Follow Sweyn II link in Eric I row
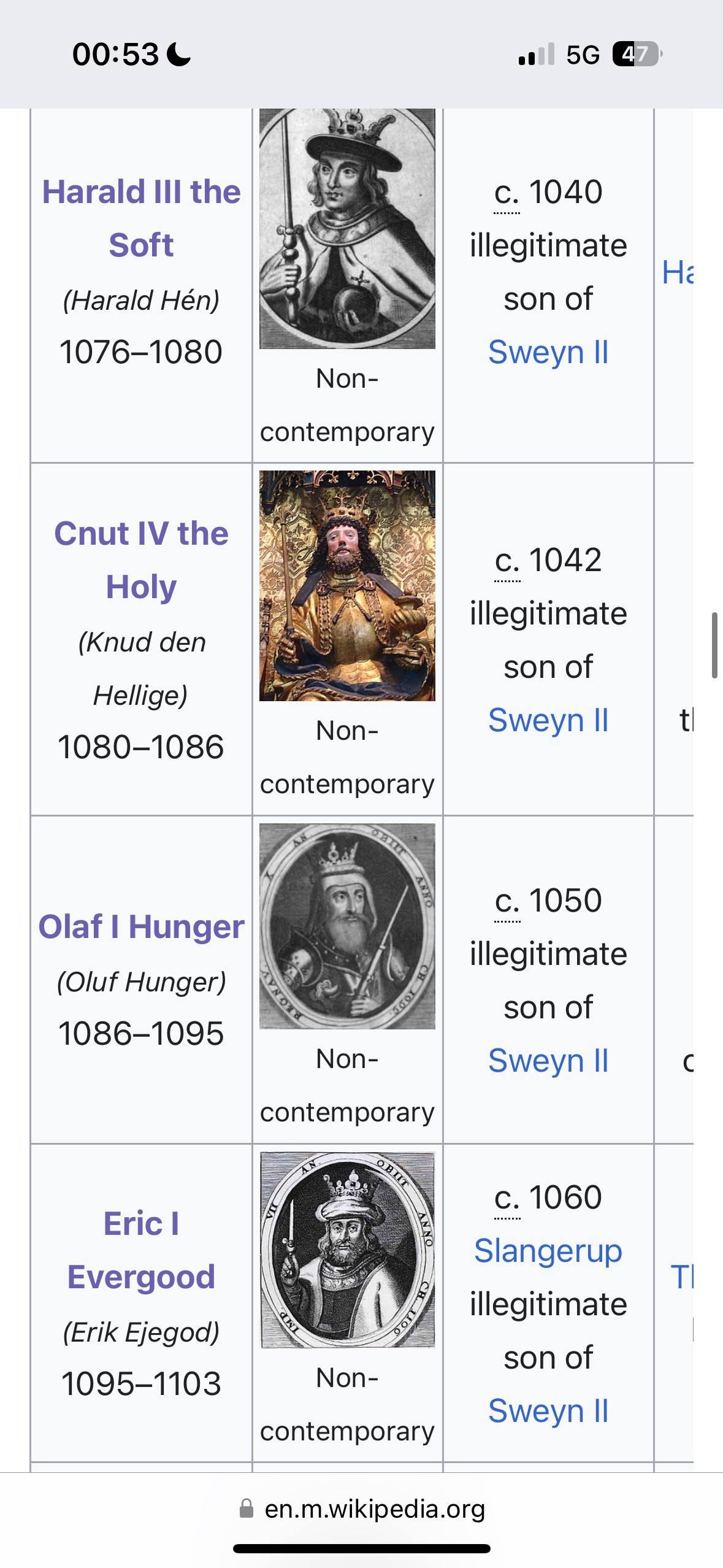This screenshot has width=723, height=1568. coord(548,1411)
